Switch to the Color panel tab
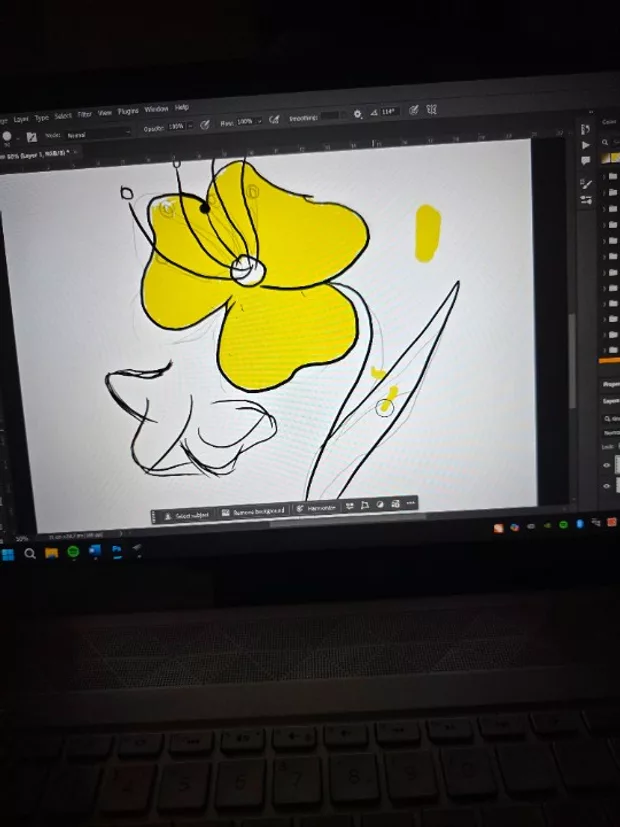620x827 pixels. (x=610, y=122)
